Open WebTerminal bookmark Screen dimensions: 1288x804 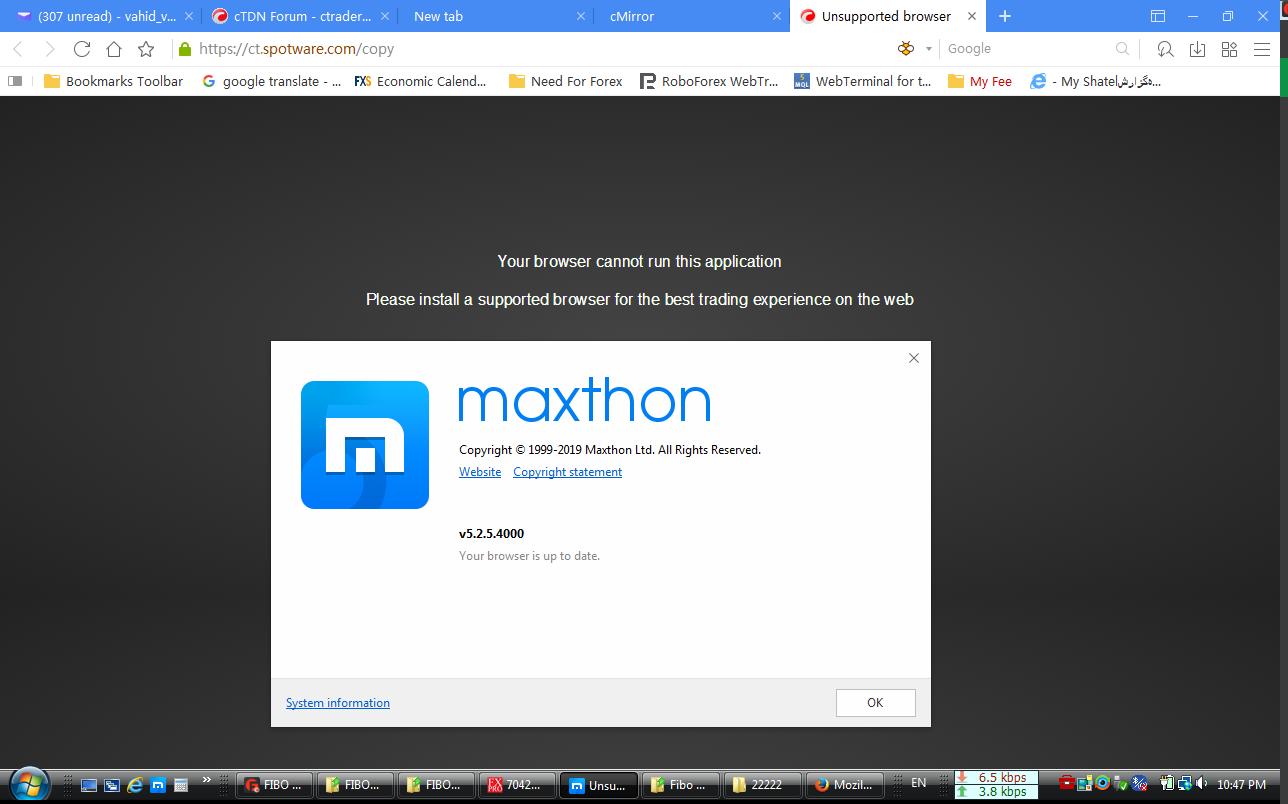863,81
